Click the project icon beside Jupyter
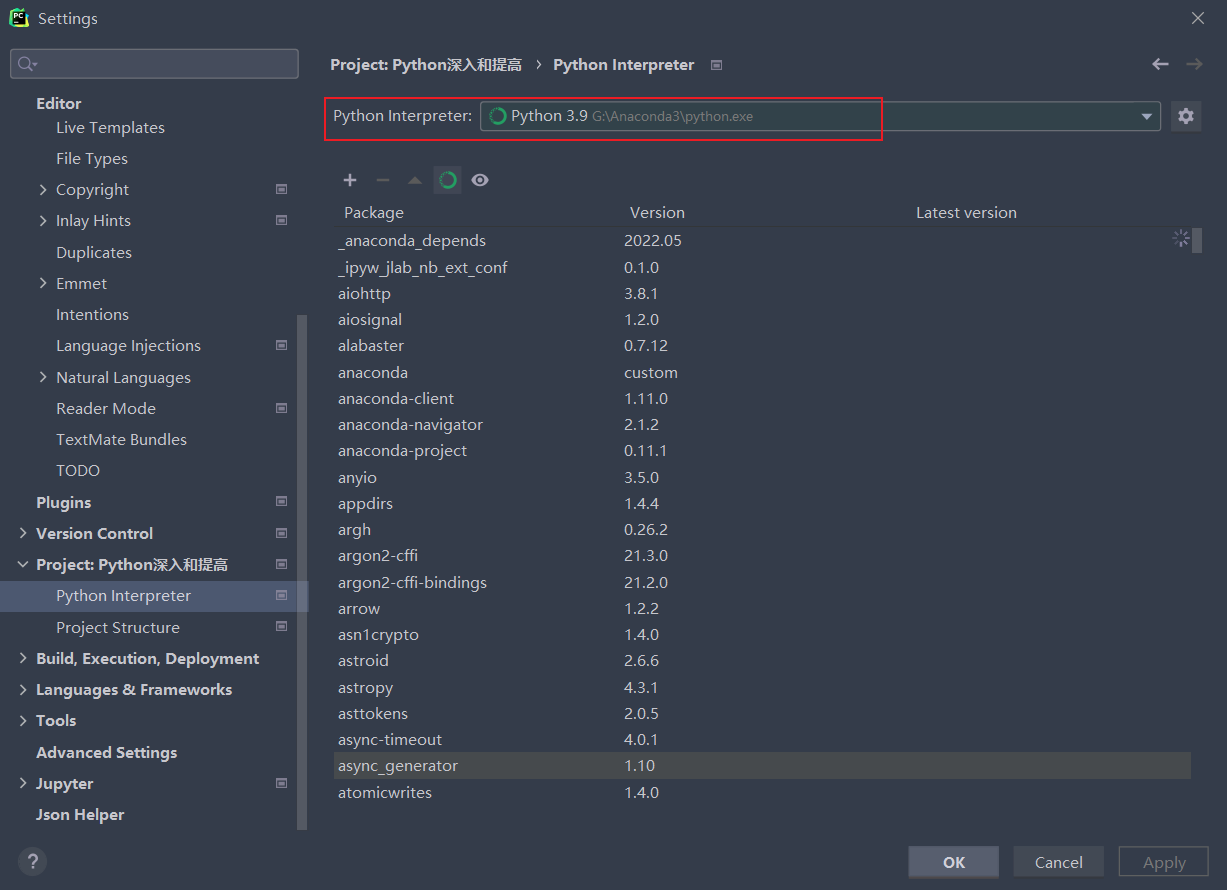Image resolution: width=1227 pixels, height=890 pixels. 281,783
